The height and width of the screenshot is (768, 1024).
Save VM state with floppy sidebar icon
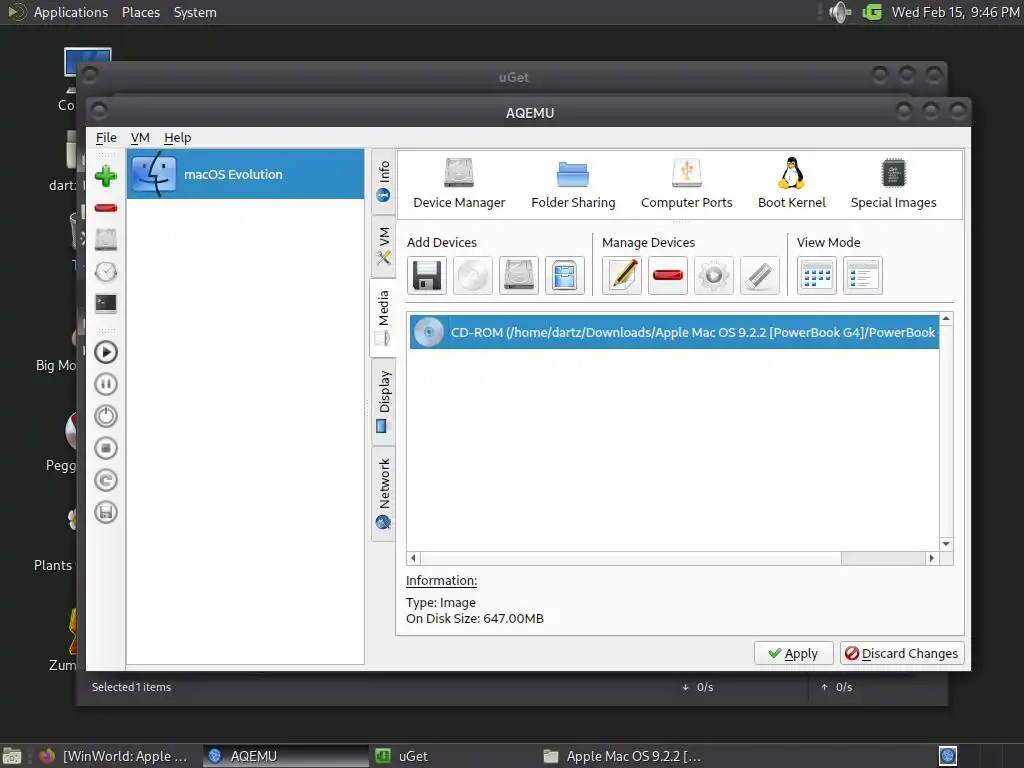point(106,512)
